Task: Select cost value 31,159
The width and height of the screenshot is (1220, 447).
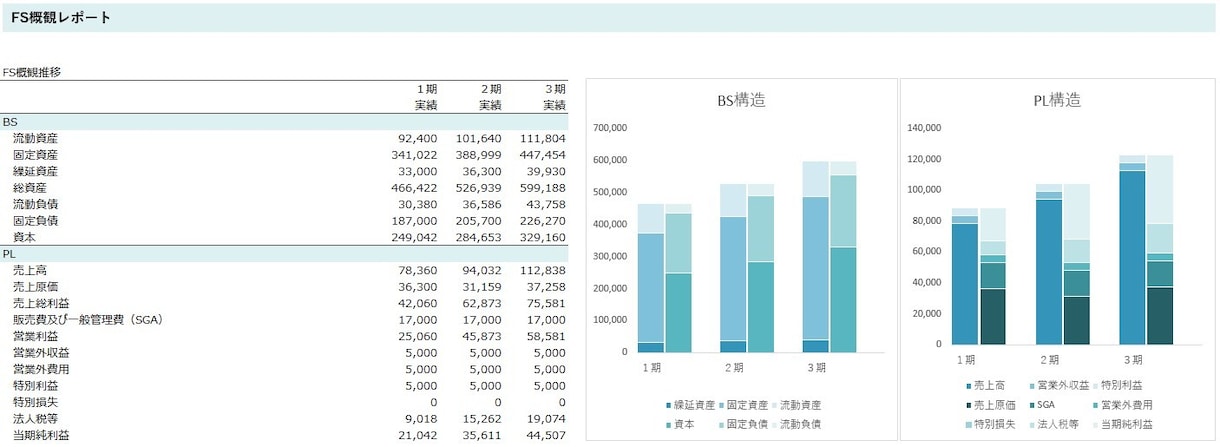Action: [x=482, y=287]
